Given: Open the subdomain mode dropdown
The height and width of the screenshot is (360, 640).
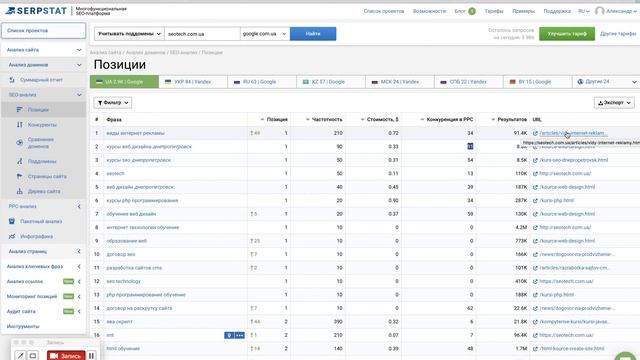Looking at the screenshot, I should tap(129, 34).
